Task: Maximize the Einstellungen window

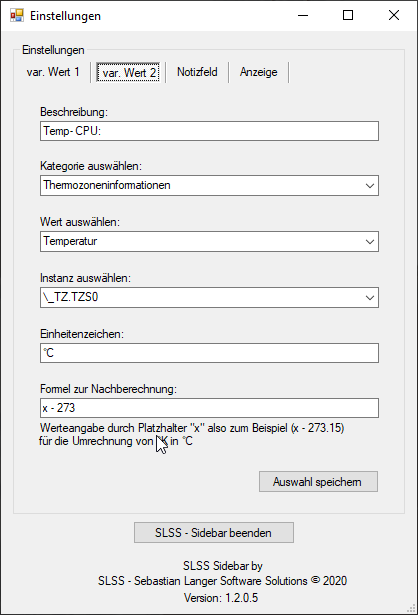Action: (348, 16)
